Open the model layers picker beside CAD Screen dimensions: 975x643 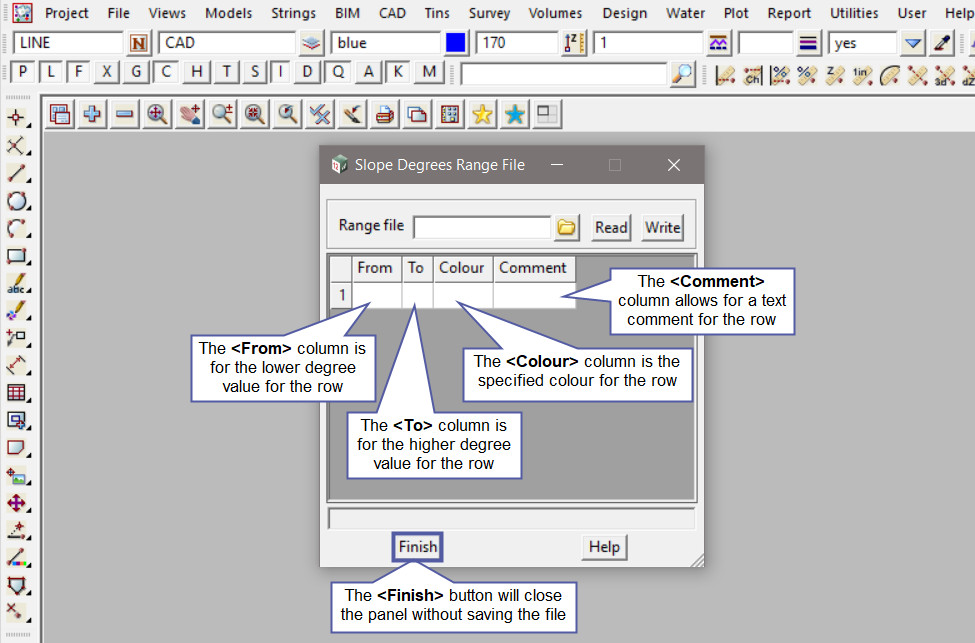tap(311, 43)
